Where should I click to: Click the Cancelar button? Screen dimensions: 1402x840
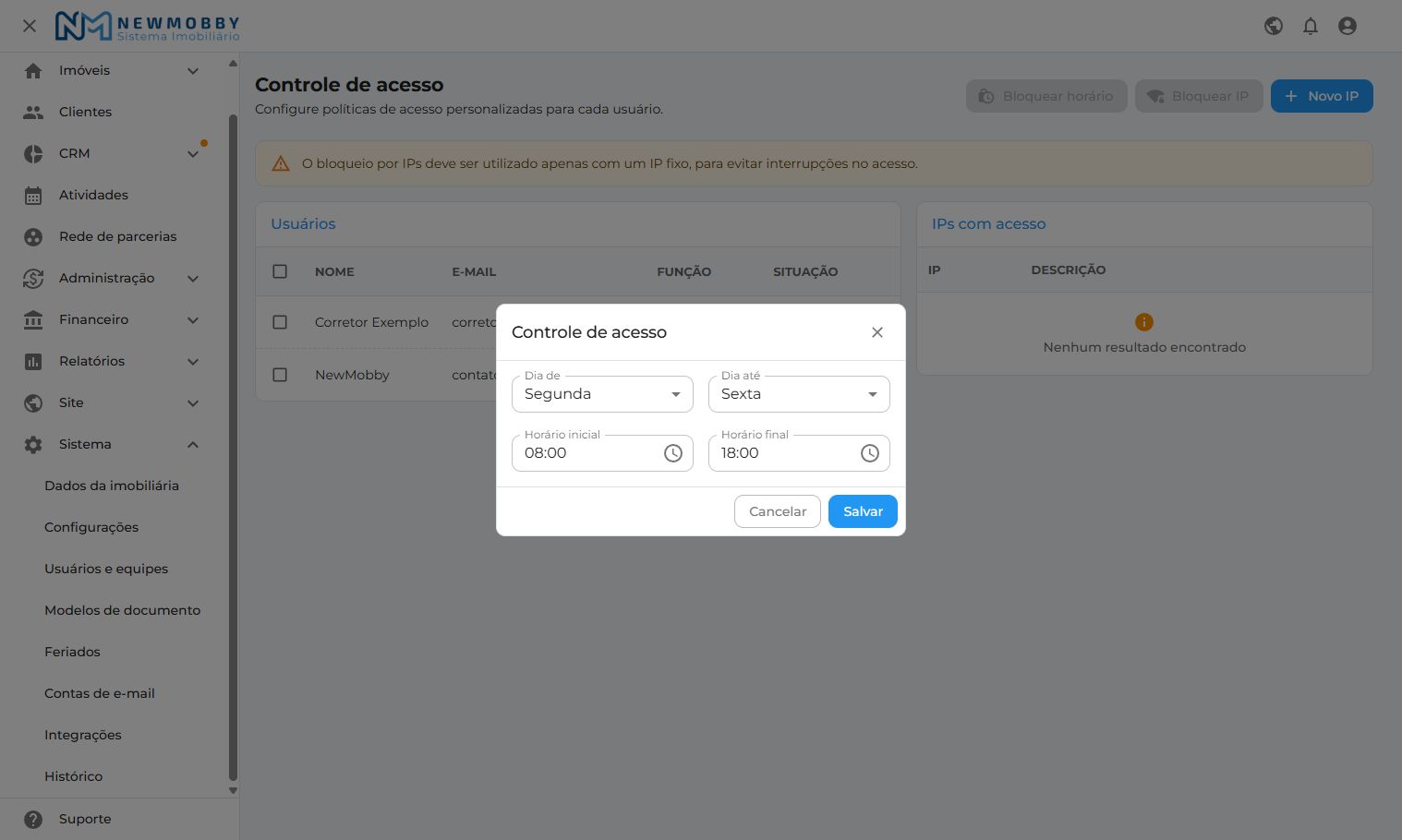778,511
